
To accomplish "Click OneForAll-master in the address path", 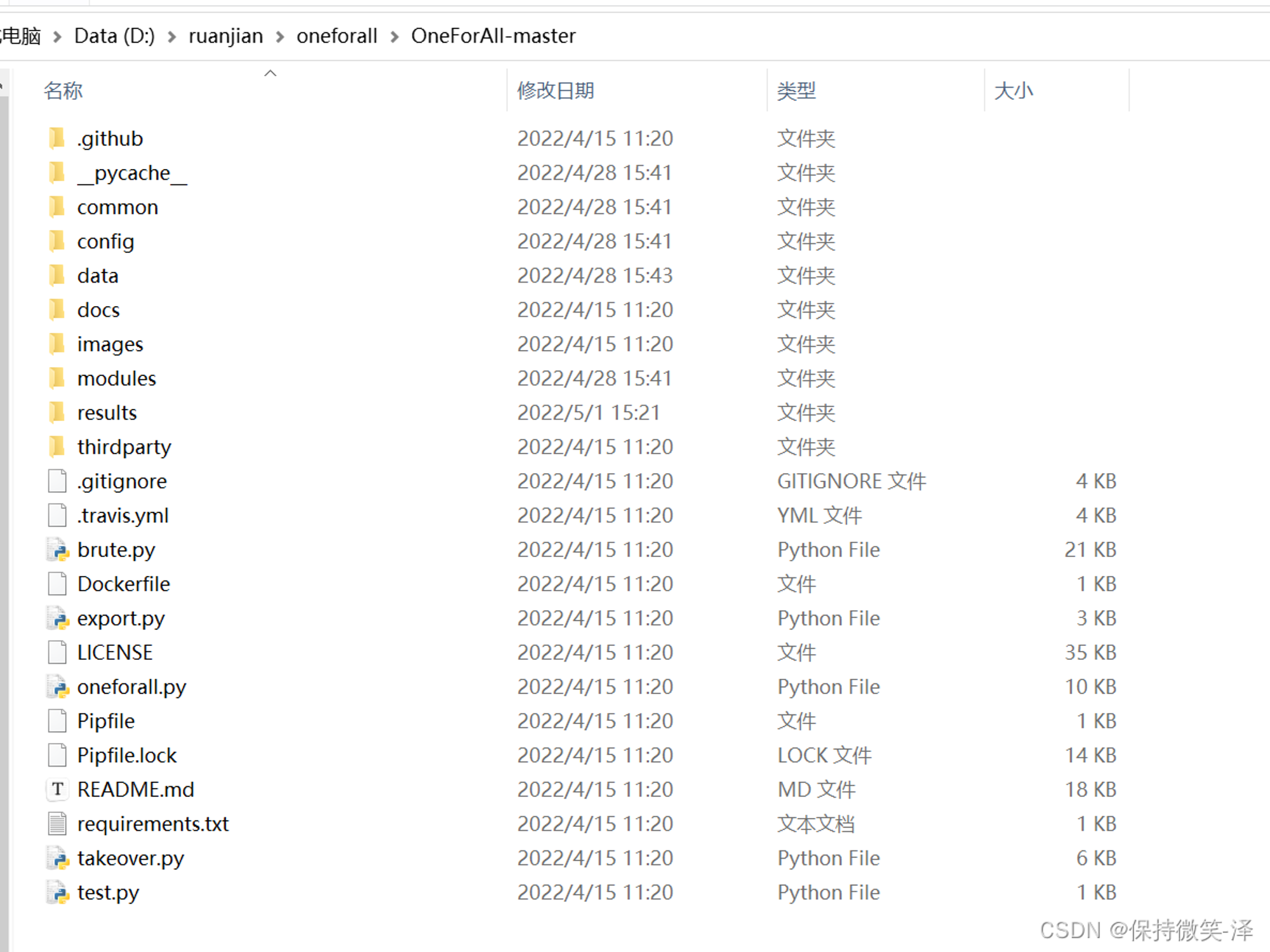I will 493,36.
